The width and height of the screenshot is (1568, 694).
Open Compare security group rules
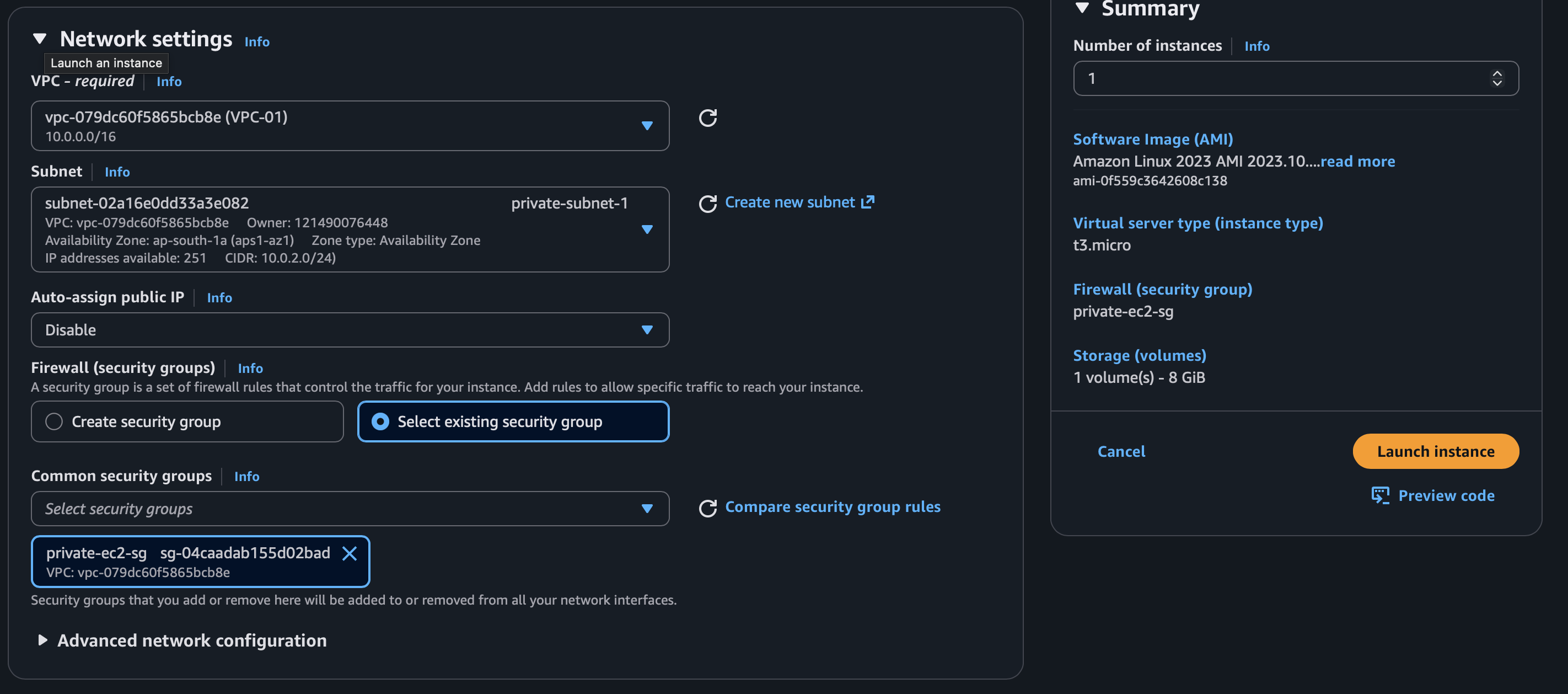pos(832,507)
